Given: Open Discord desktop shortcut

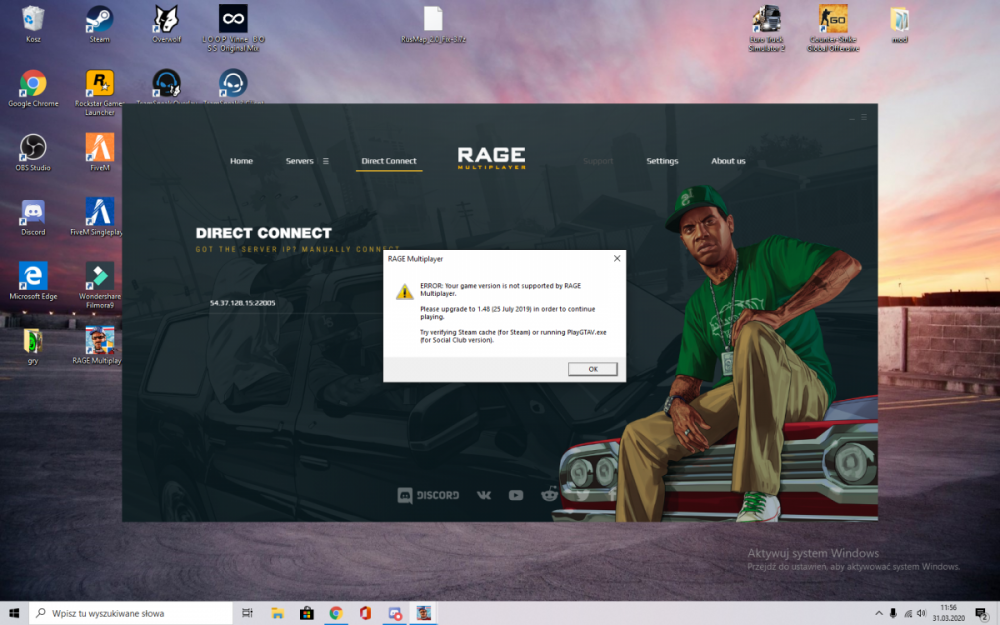Looking at the screenshot, I should pyautogui.click(x=33, y=217).
